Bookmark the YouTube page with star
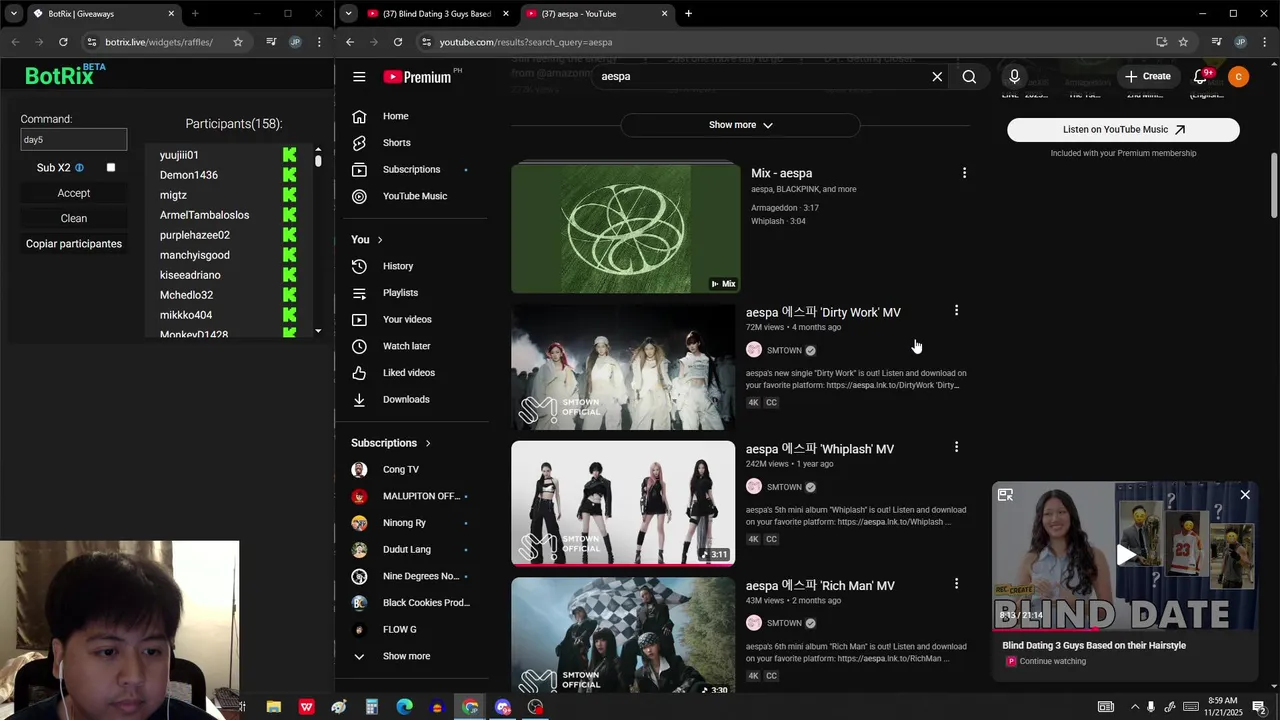Viewport: 1280px width, 720px height. click(1183, 42)
